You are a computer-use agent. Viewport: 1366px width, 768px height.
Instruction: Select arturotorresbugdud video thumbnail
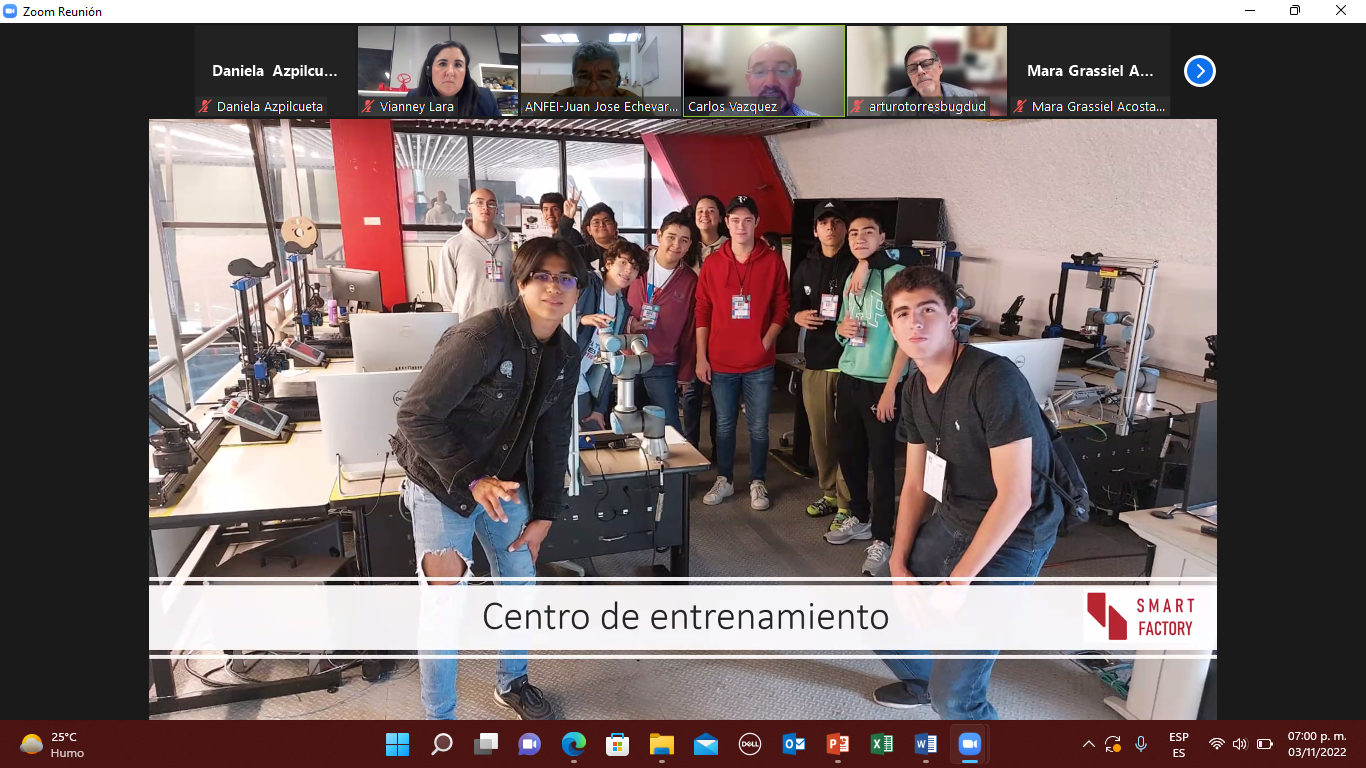[927, 71]
